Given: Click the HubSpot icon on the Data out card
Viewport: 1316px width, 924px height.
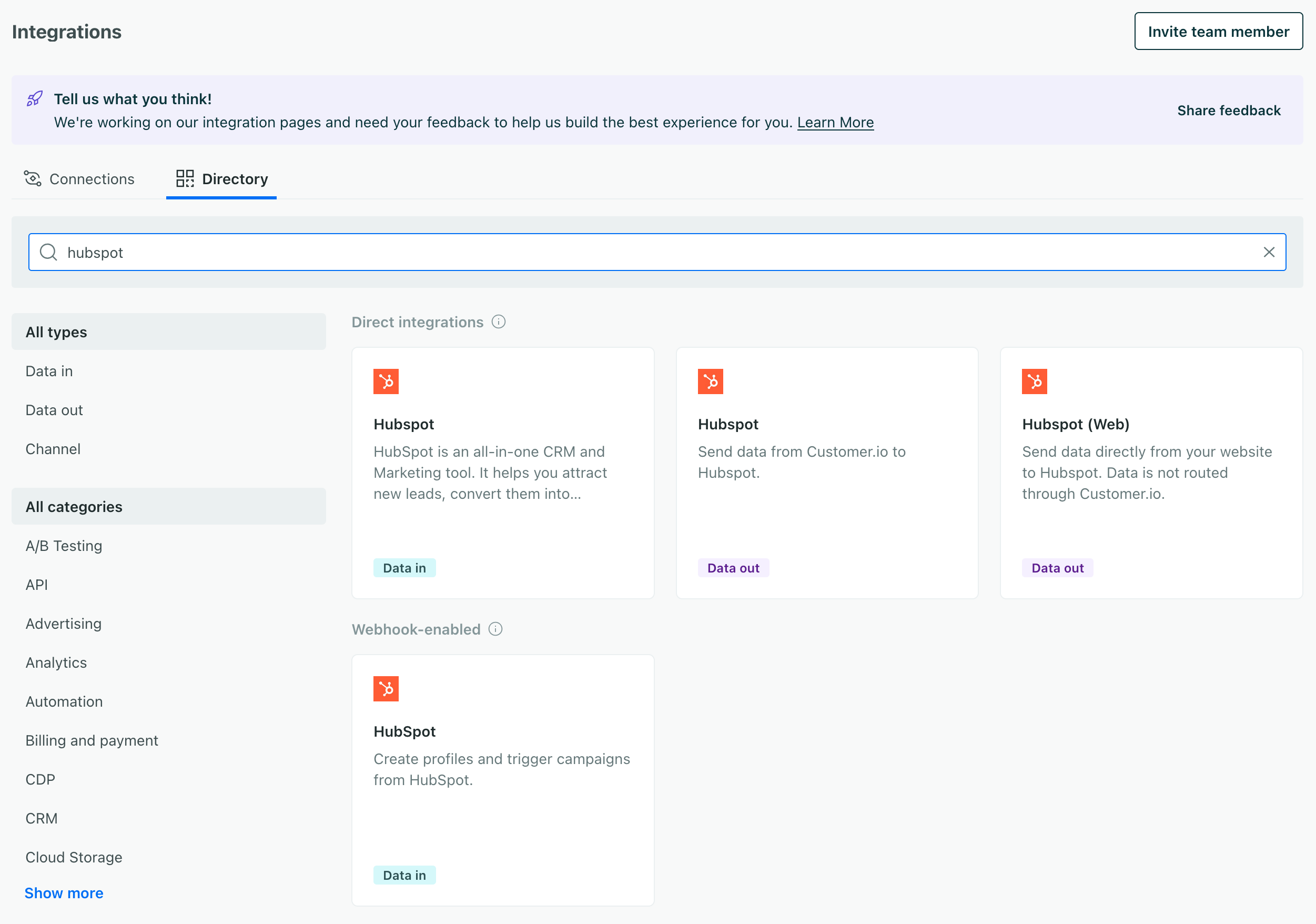Looking at the screenshot, I should [x=710, y=381].
